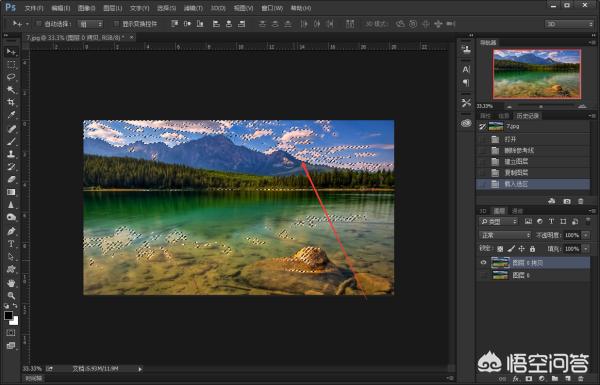The image size is (600, 385).
Task: Open the Navigator panel flyout menu
Action: tap(592, 42)
